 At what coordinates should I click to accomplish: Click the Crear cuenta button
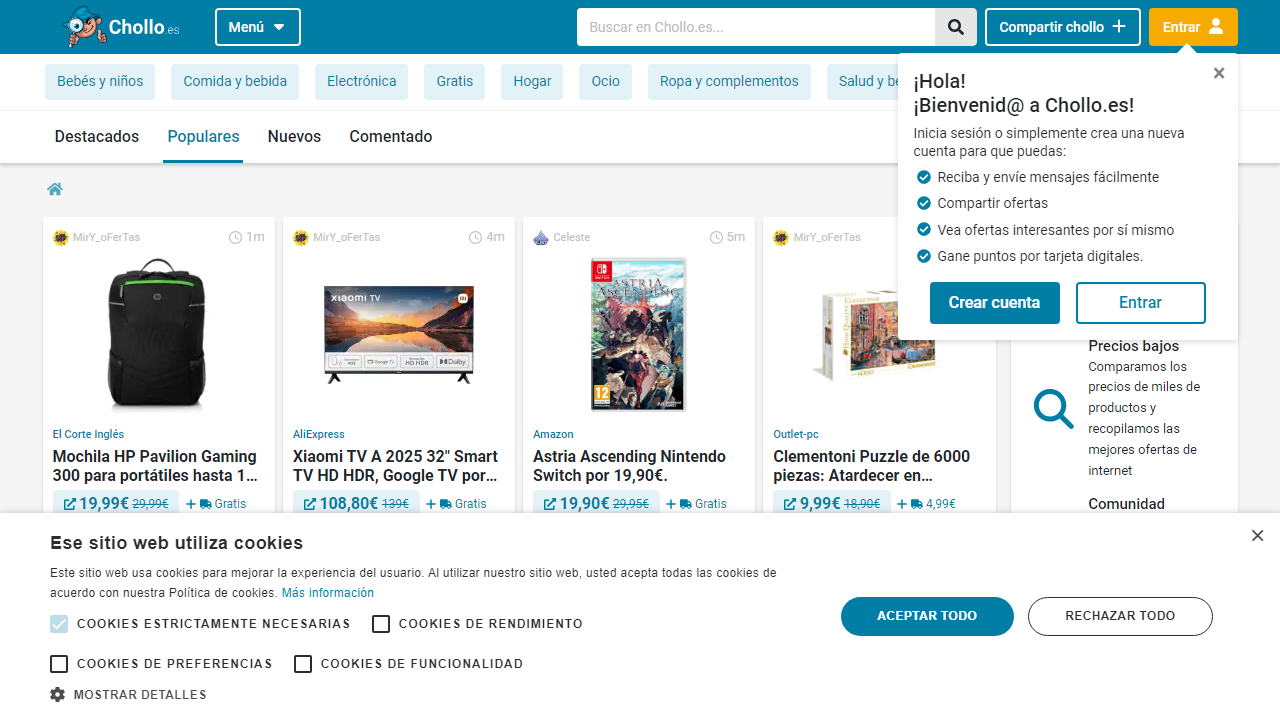(994, 303)
